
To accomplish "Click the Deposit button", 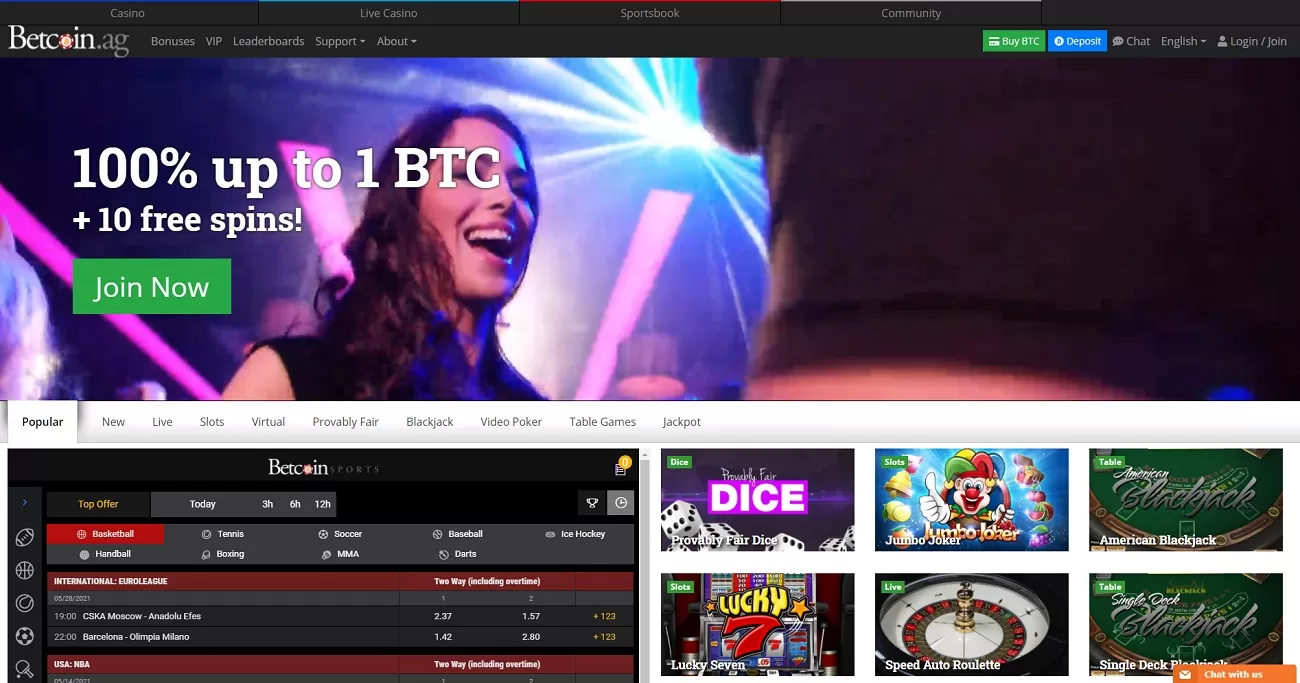I will (x=1077, y=41).
